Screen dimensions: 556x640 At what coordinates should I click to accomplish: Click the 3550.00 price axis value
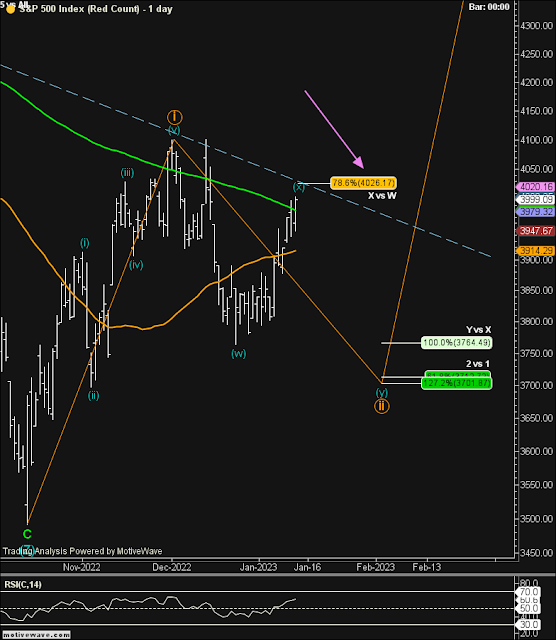click(536, 485)
